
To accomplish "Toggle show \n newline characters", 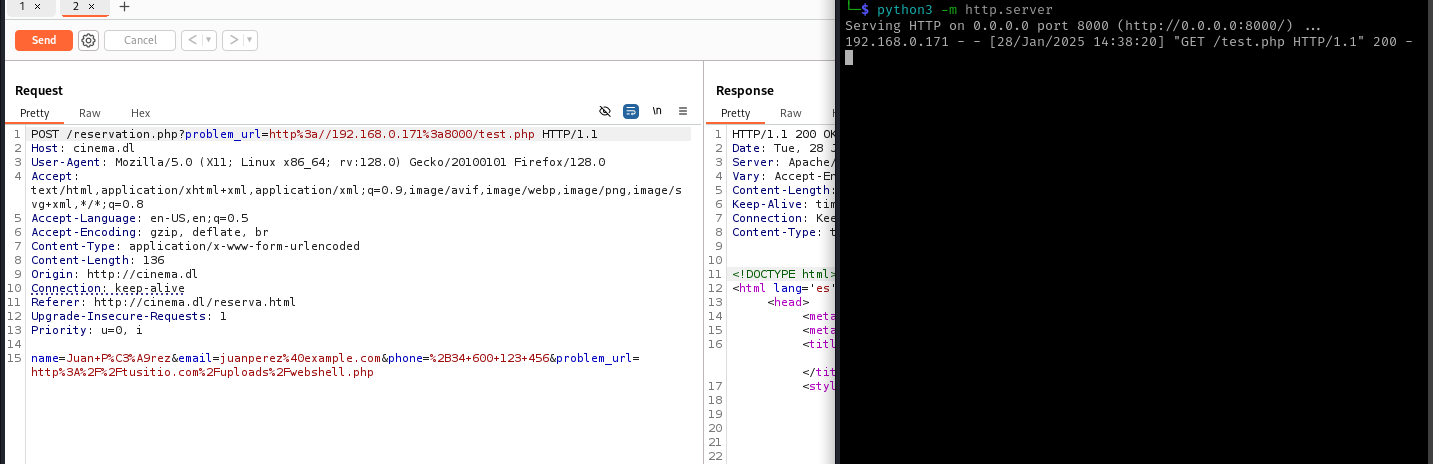I will point(657,111).
